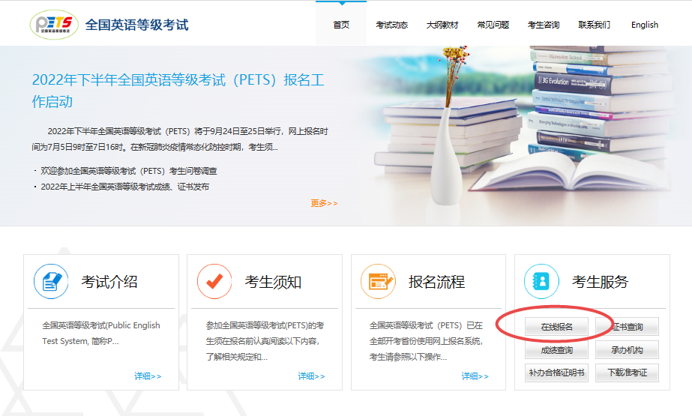This screenshot has height=416, width=692.
Task: Open the 考试动态 menu item
Action: [392, 25]
